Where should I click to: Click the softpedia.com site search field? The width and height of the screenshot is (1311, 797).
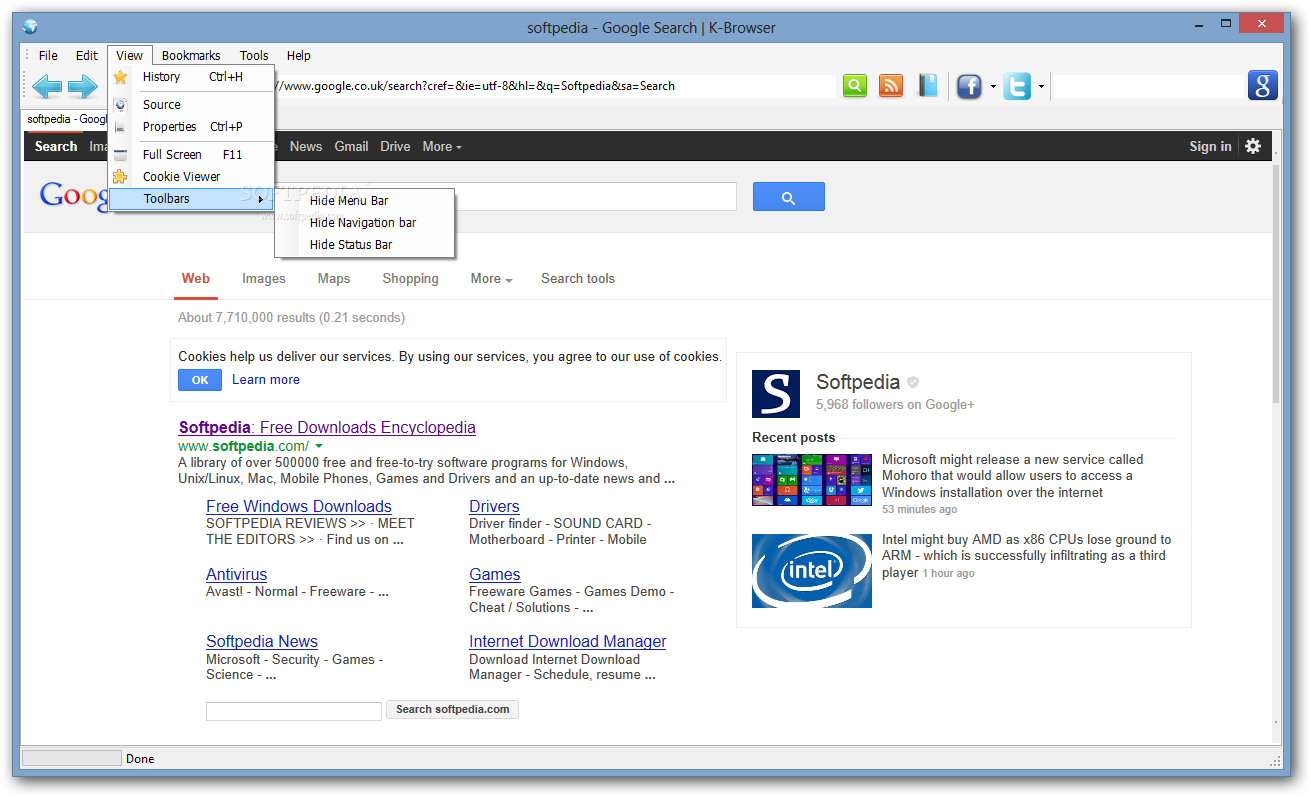click(294, 711)
